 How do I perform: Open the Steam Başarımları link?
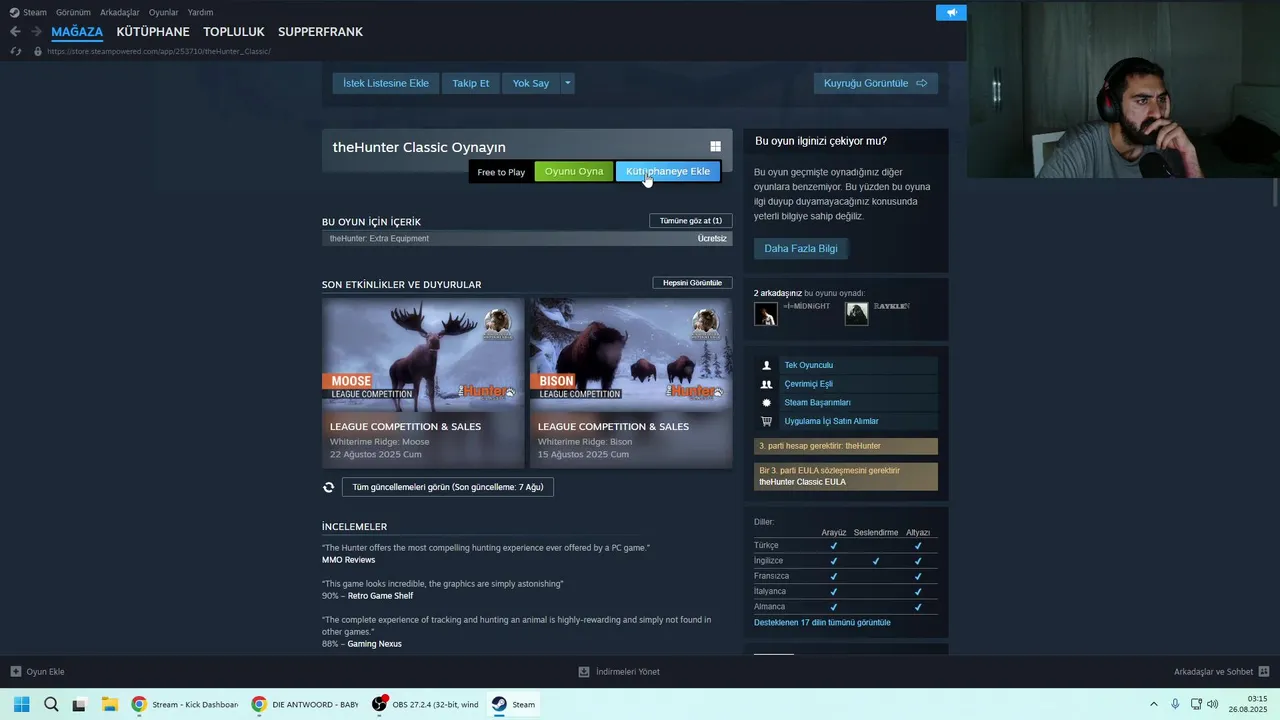pos(818,403)
